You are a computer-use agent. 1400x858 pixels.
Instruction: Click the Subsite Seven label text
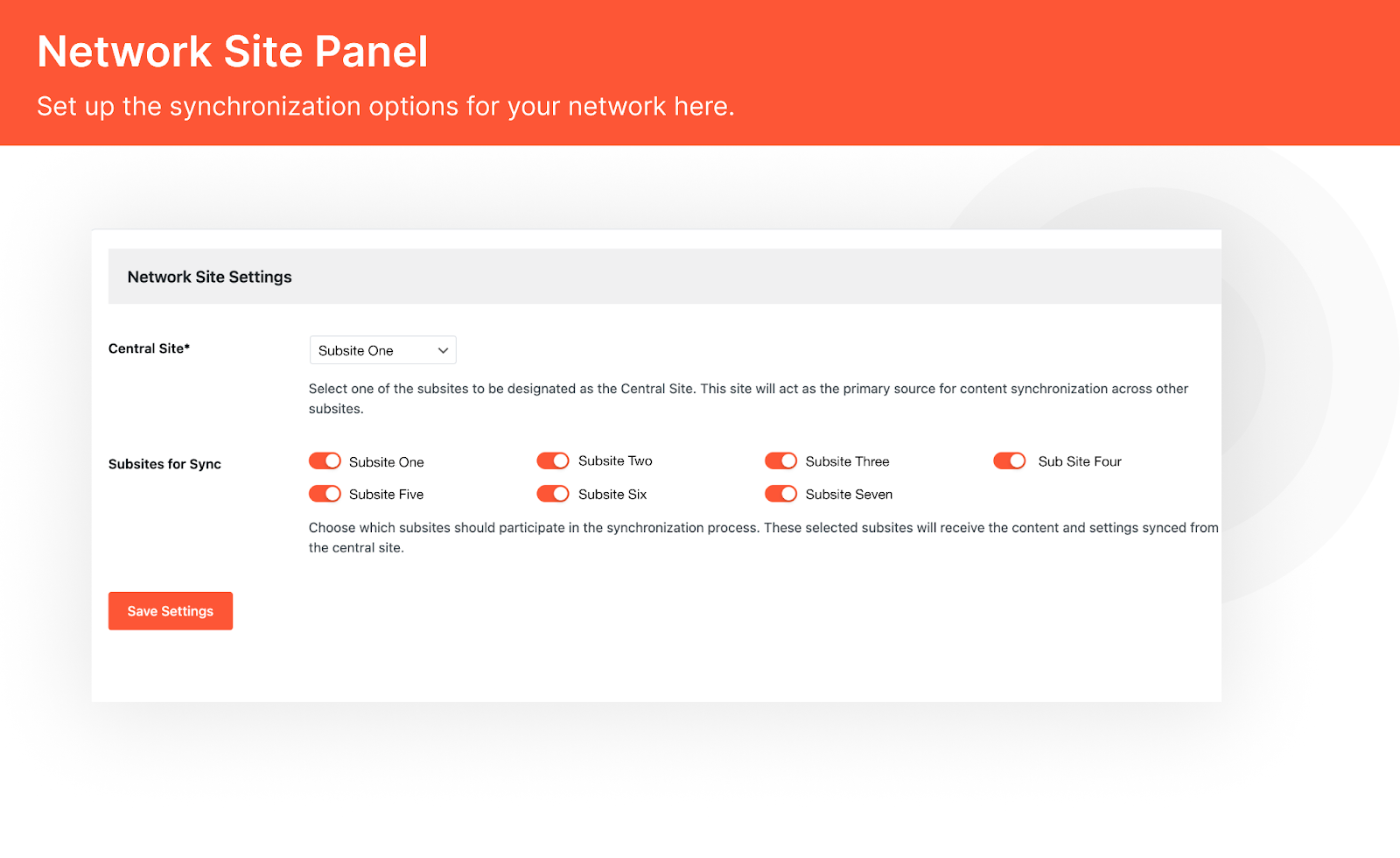point(849,493)
